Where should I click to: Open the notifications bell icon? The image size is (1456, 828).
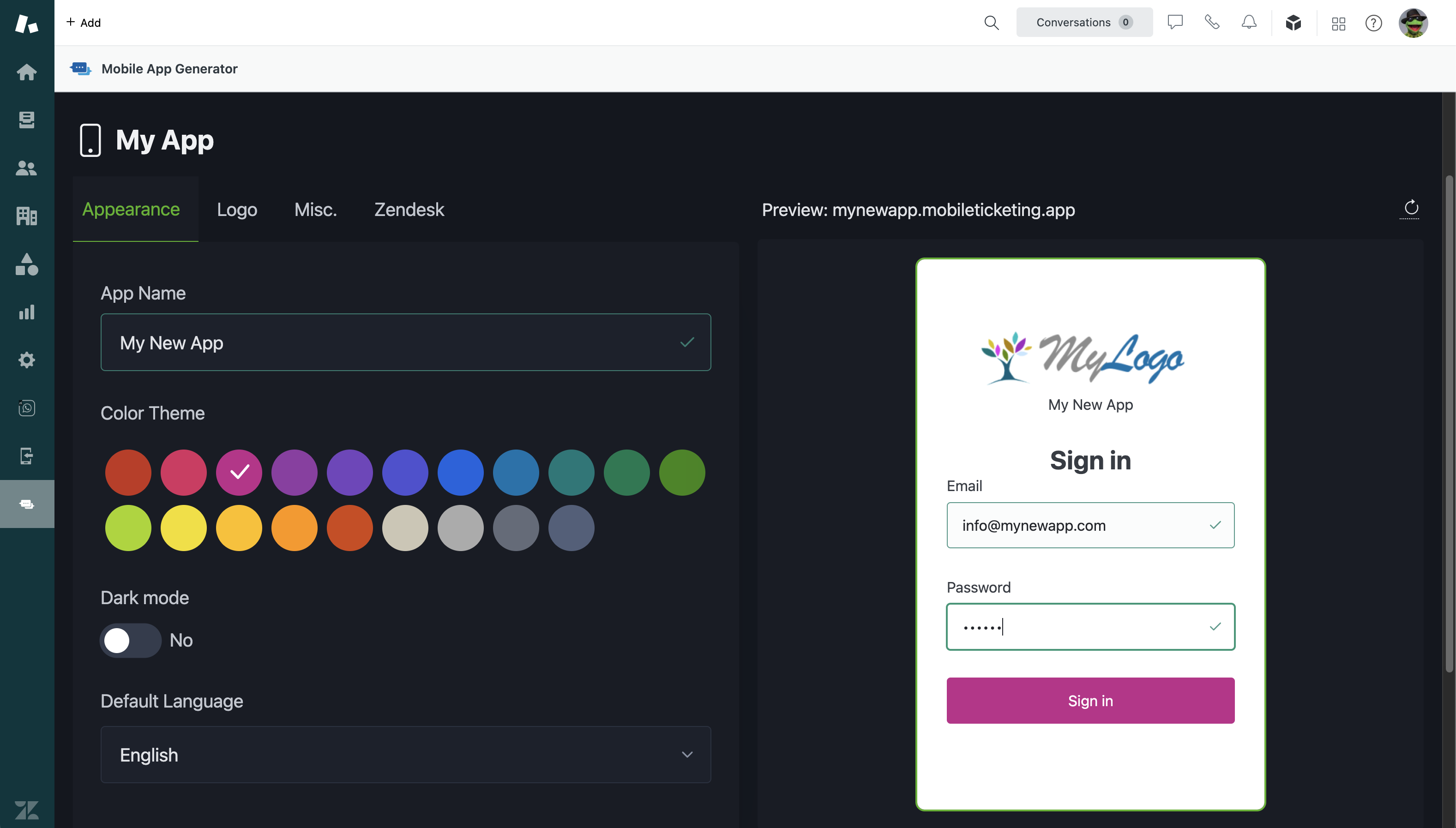point(1249,23)
